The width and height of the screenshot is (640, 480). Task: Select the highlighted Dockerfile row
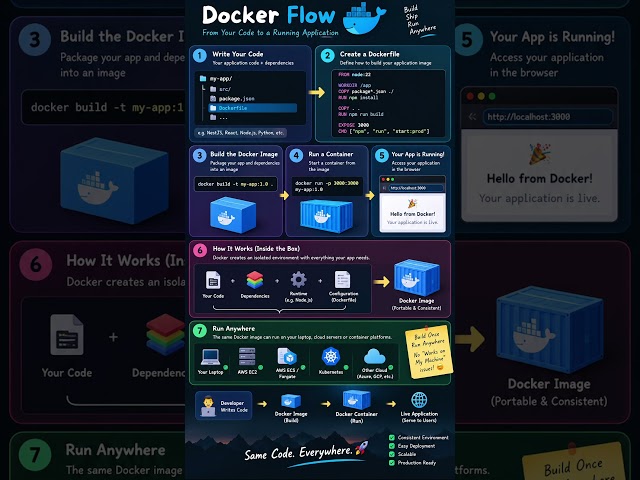coord(252,108)
